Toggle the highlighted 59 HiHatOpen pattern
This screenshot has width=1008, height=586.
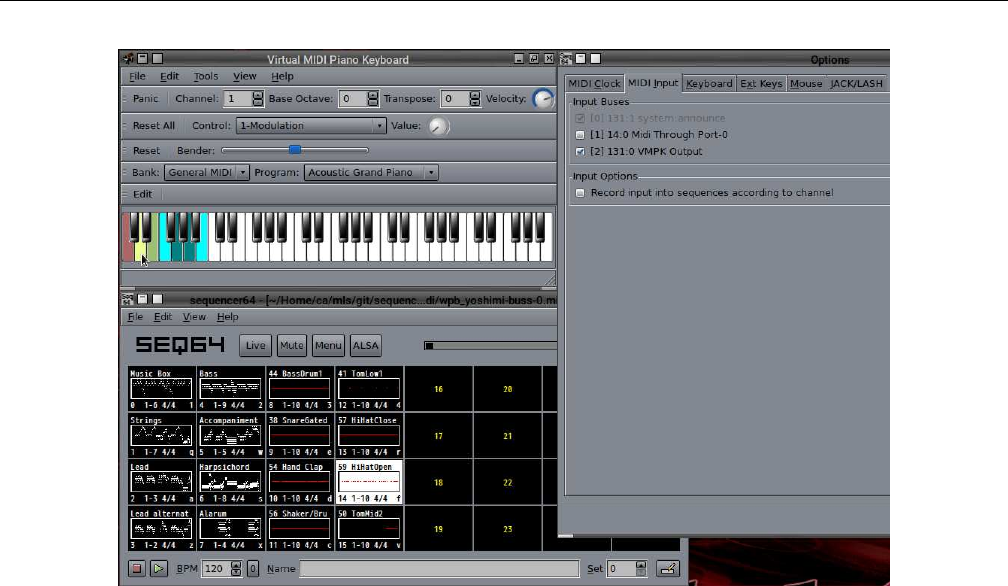pos(370,483)
